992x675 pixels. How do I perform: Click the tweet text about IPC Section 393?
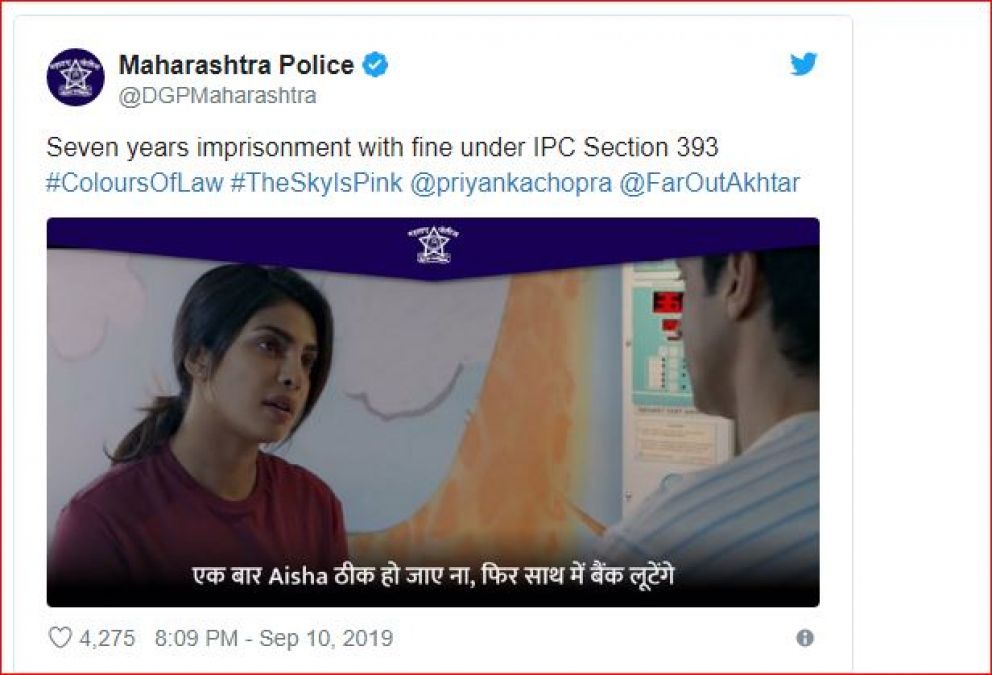pos(382,147)
